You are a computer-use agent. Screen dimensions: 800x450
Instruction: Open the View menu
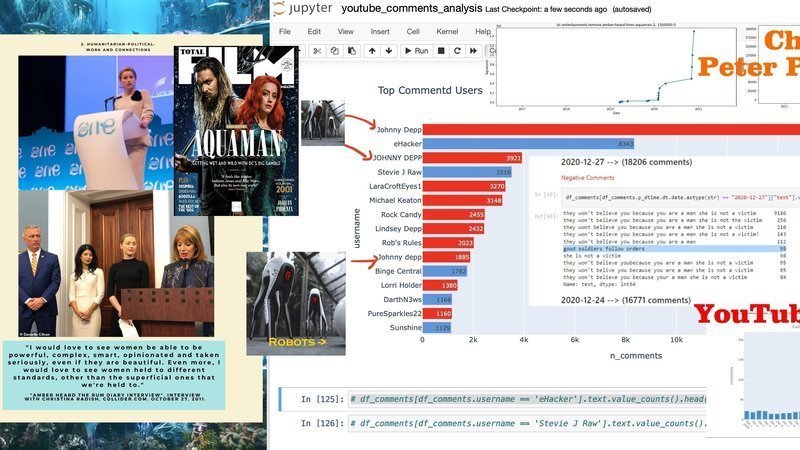tap(346, 31)
